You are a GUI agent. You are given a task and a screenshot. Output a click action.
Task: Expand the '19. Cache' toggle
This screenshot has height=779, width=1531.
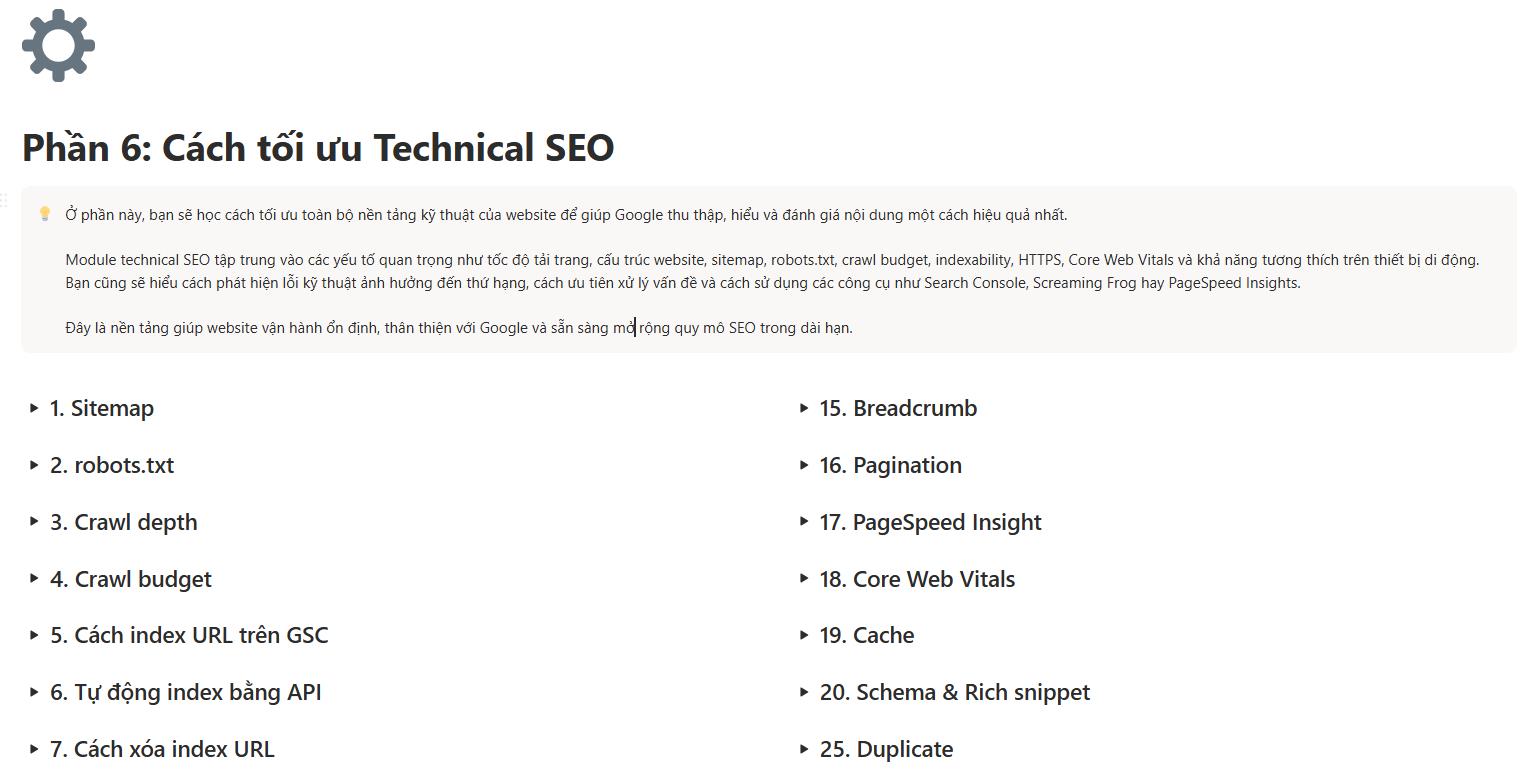pyautogui.click(x=803, y=635)
